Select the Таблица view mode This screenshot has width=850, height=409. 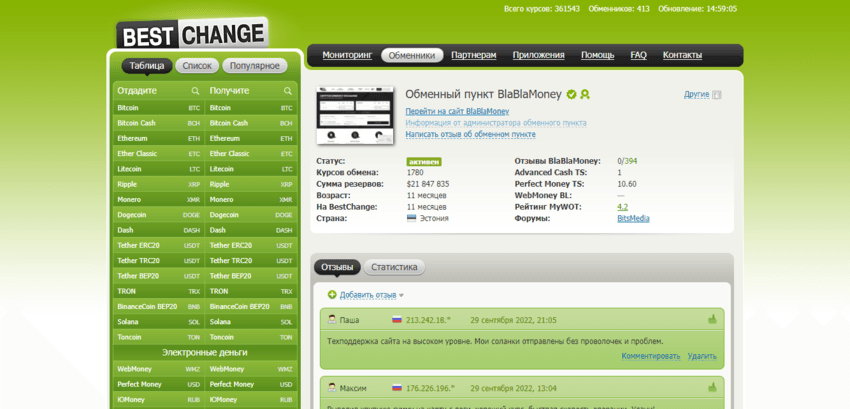click(x=147, y=66)
